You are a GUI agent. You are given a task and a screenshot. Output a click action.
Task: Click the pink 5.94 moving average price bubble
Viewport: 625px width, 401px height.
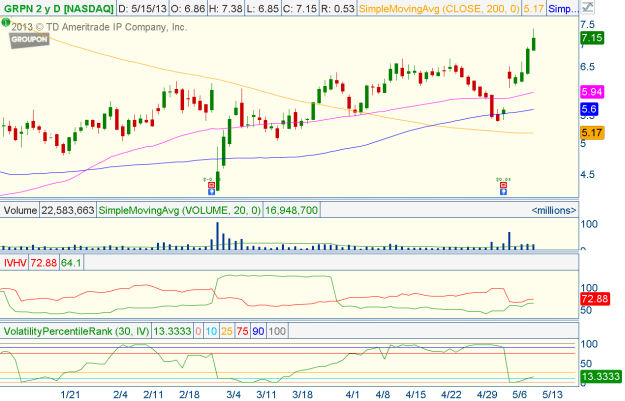point(590,91)
